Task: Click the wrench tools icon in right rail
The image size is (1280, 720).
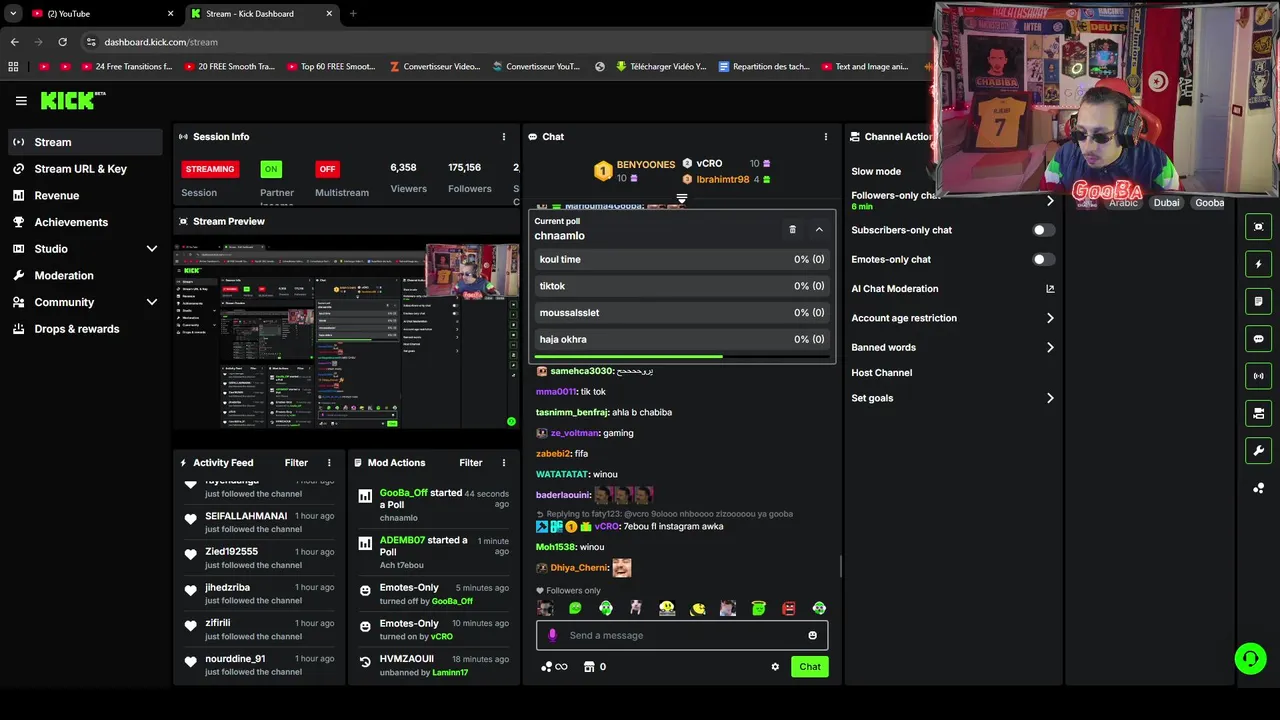Action: [x=1259, y=451]
